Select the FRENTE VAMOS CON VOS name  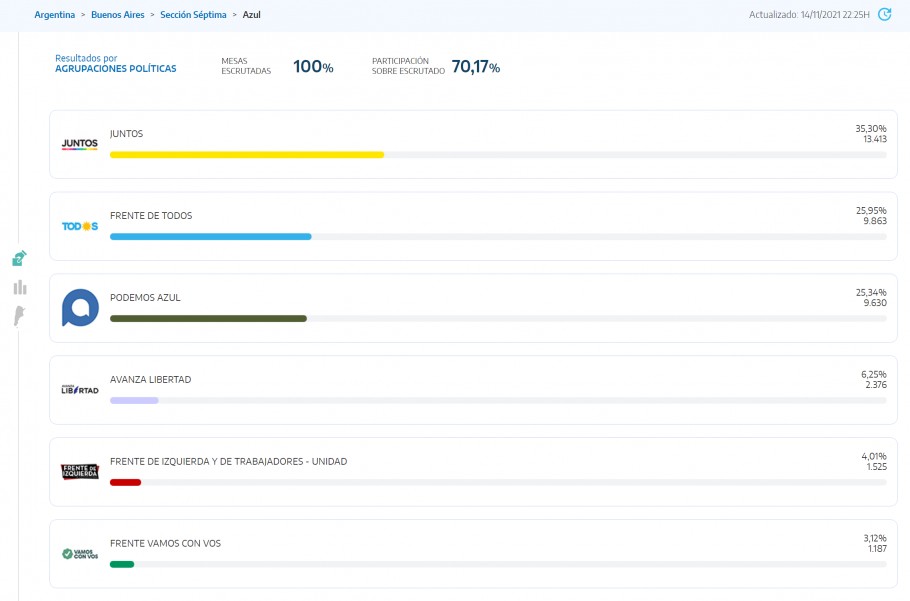(x=165, y=544)
